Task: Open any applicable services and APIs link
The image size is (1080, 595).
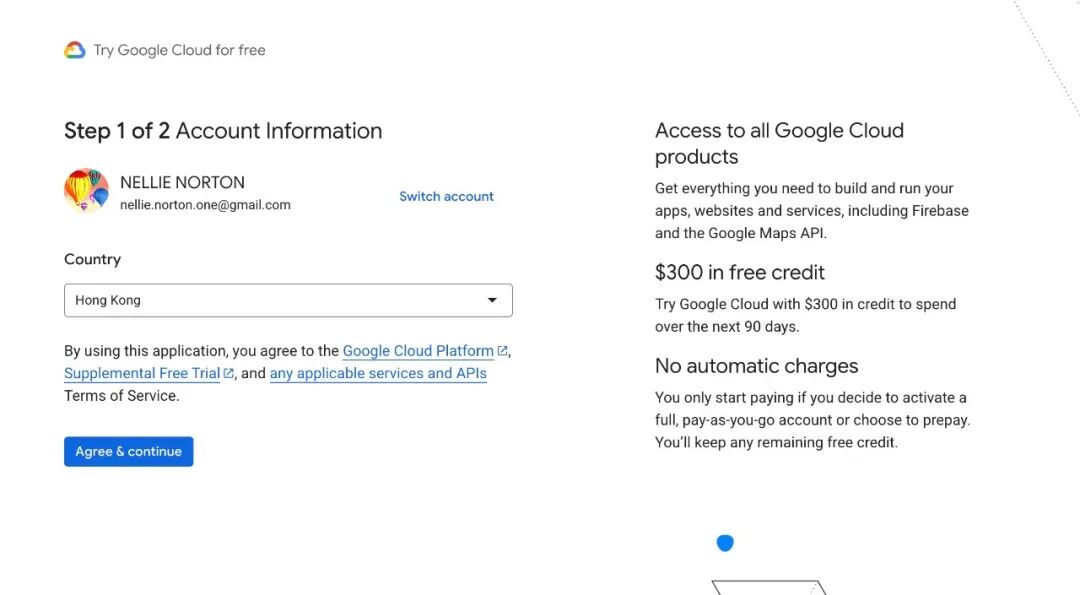Action: (x=378, y=374)
